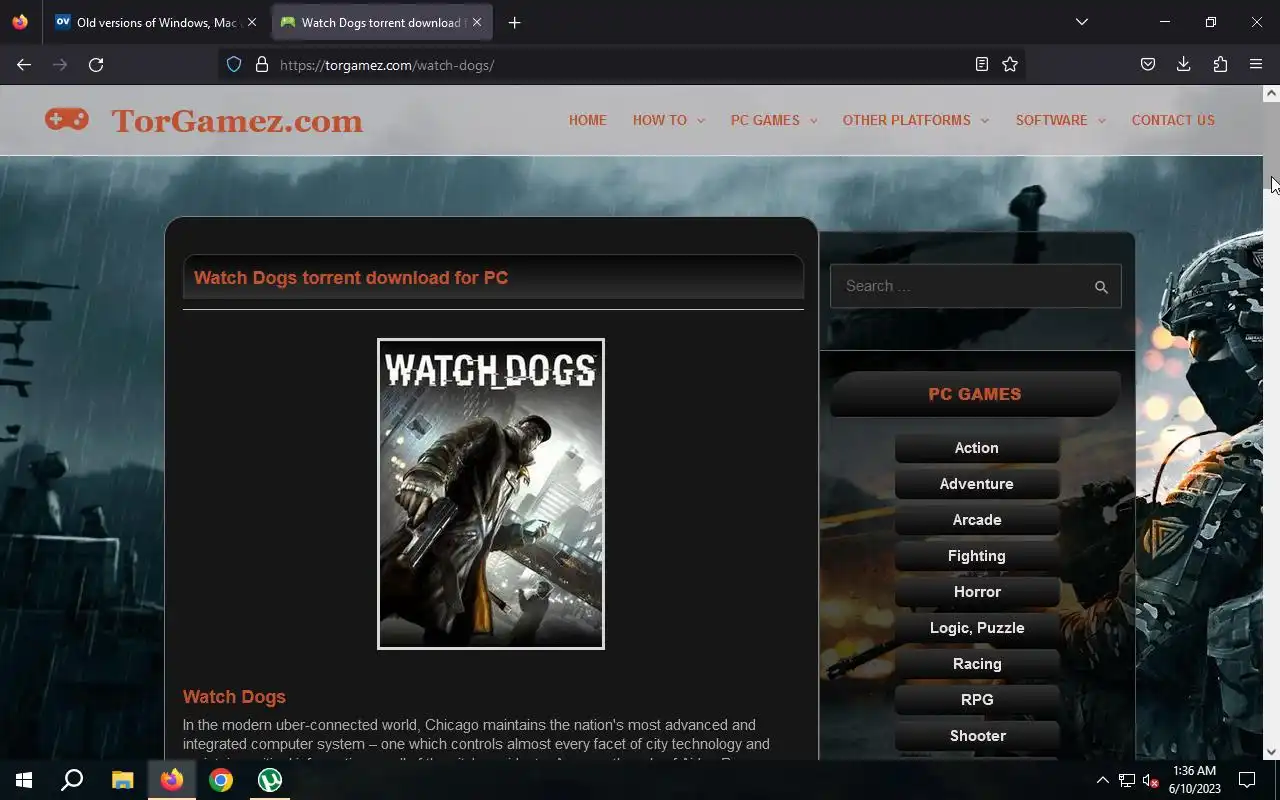Select the Action category button
This screenshot has height=800, width=1280.
977,448
